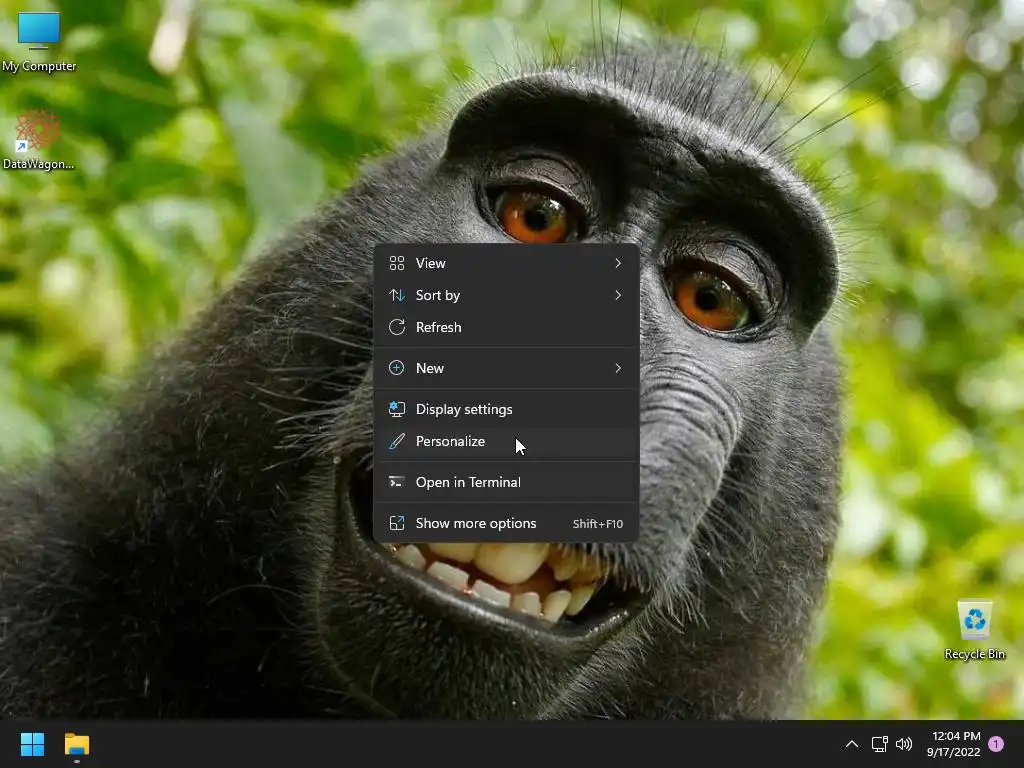Open Display settings from the context menu
Screen dimensions: 1024x768
click(506, 409)
